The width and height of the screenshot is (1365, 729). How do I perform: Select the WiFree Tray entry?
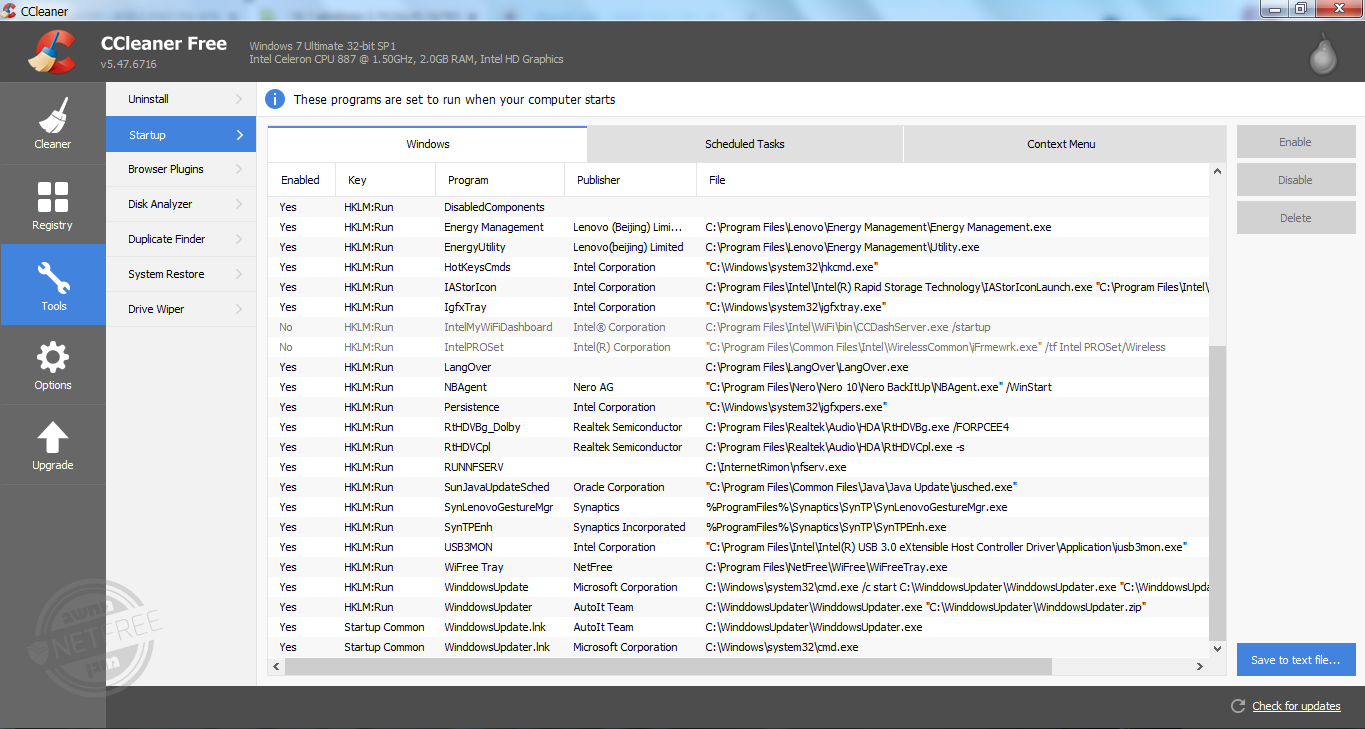click(x=739, y=567)
